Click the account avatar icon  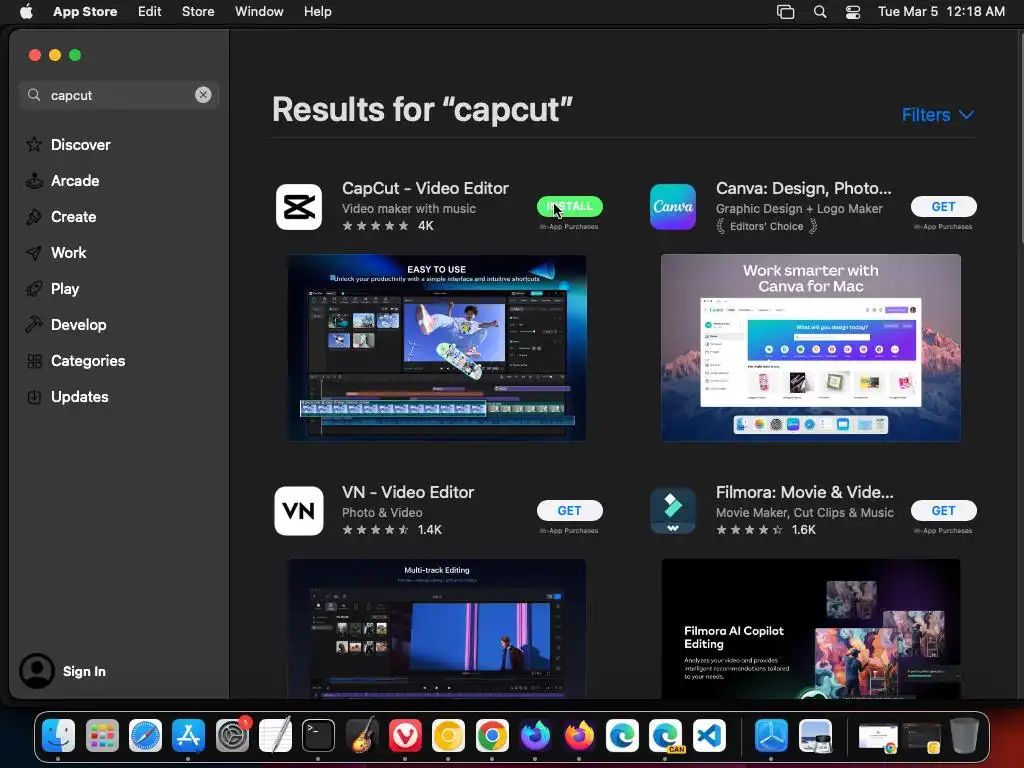pos(37,671)
